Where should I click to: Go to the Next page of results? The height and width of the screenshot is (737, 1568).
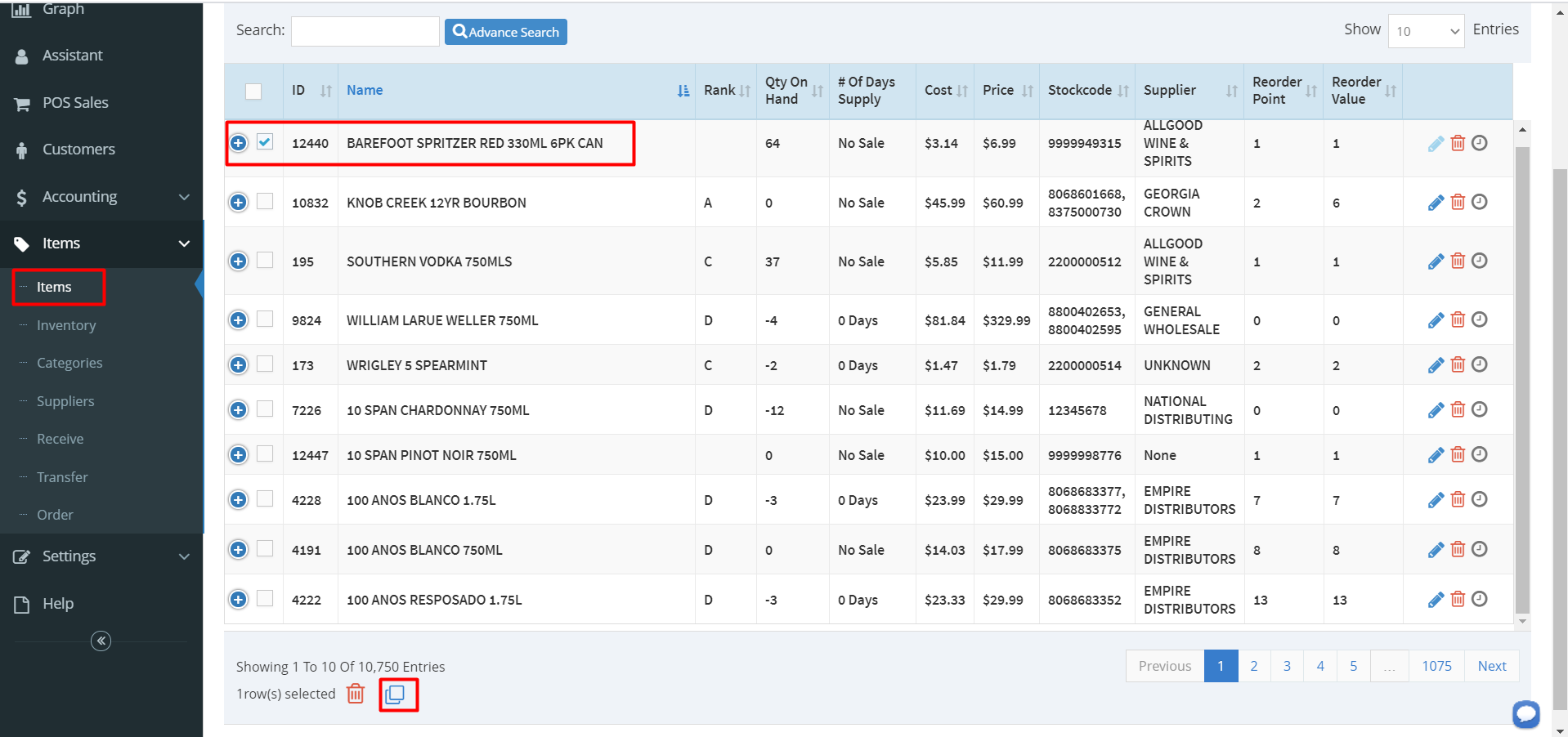tap(1491, 666)
